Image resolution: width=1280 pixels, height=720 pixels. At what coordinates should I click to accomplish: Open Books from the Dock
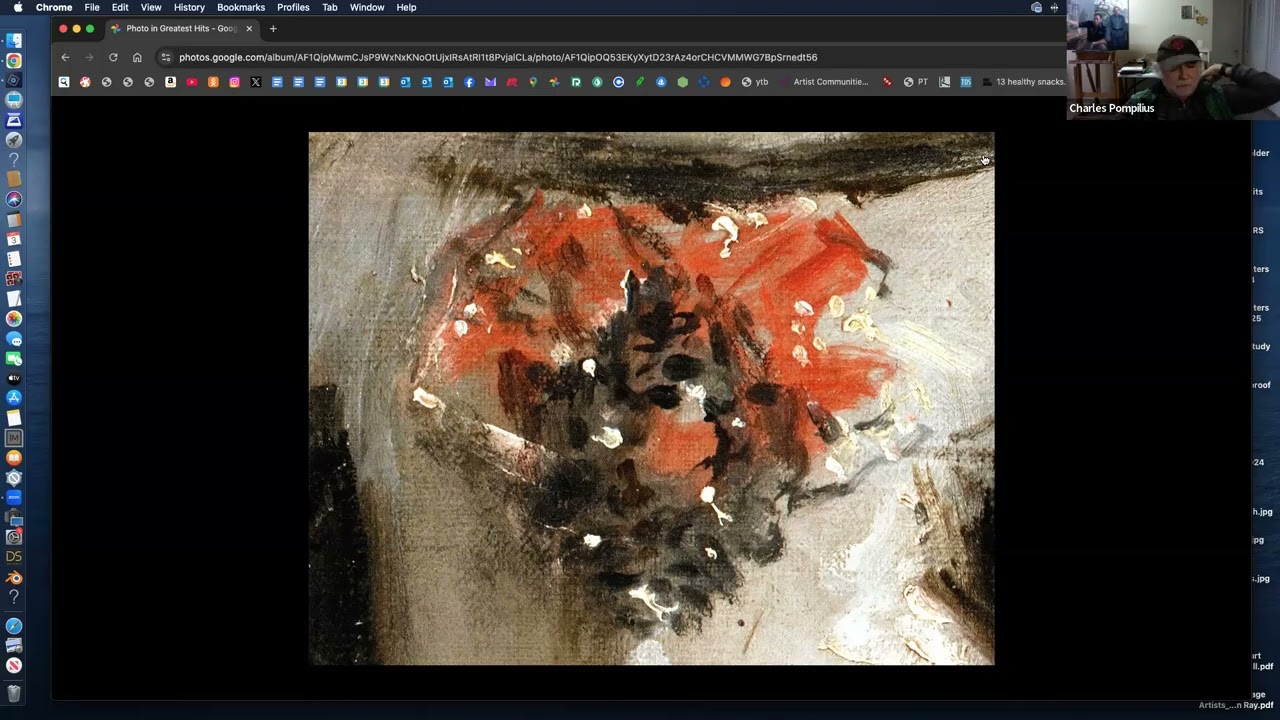(14, 457)
